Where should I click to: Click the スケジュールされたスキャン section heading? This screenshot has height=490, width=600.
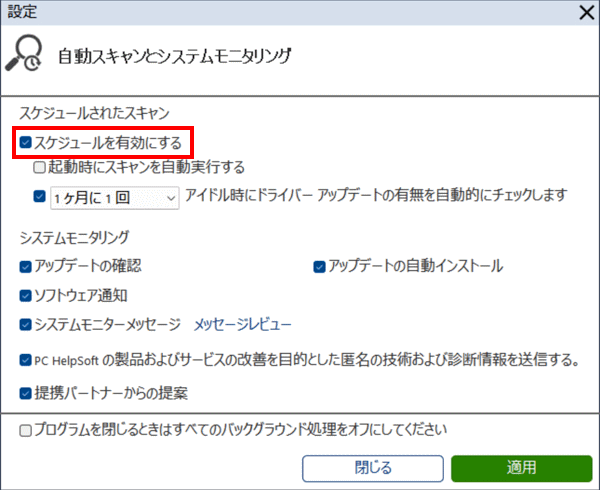95,113
